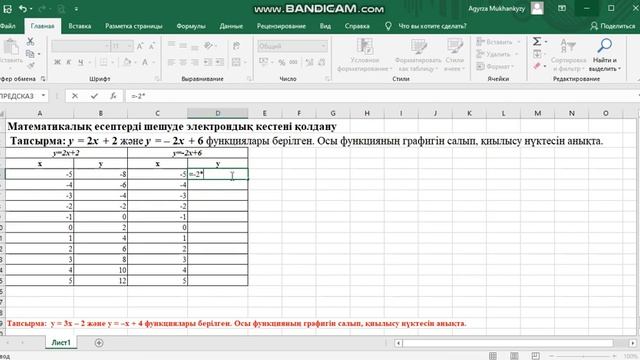Toggle Italic formatting (К)
This screenshot has height=360, width=640.
(x=69, y=62)
